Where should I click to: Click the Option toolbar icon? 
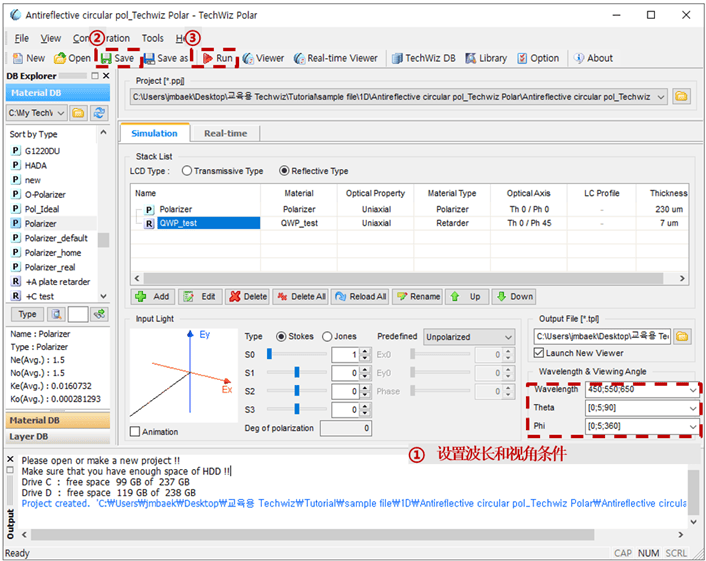coord(537,58)
